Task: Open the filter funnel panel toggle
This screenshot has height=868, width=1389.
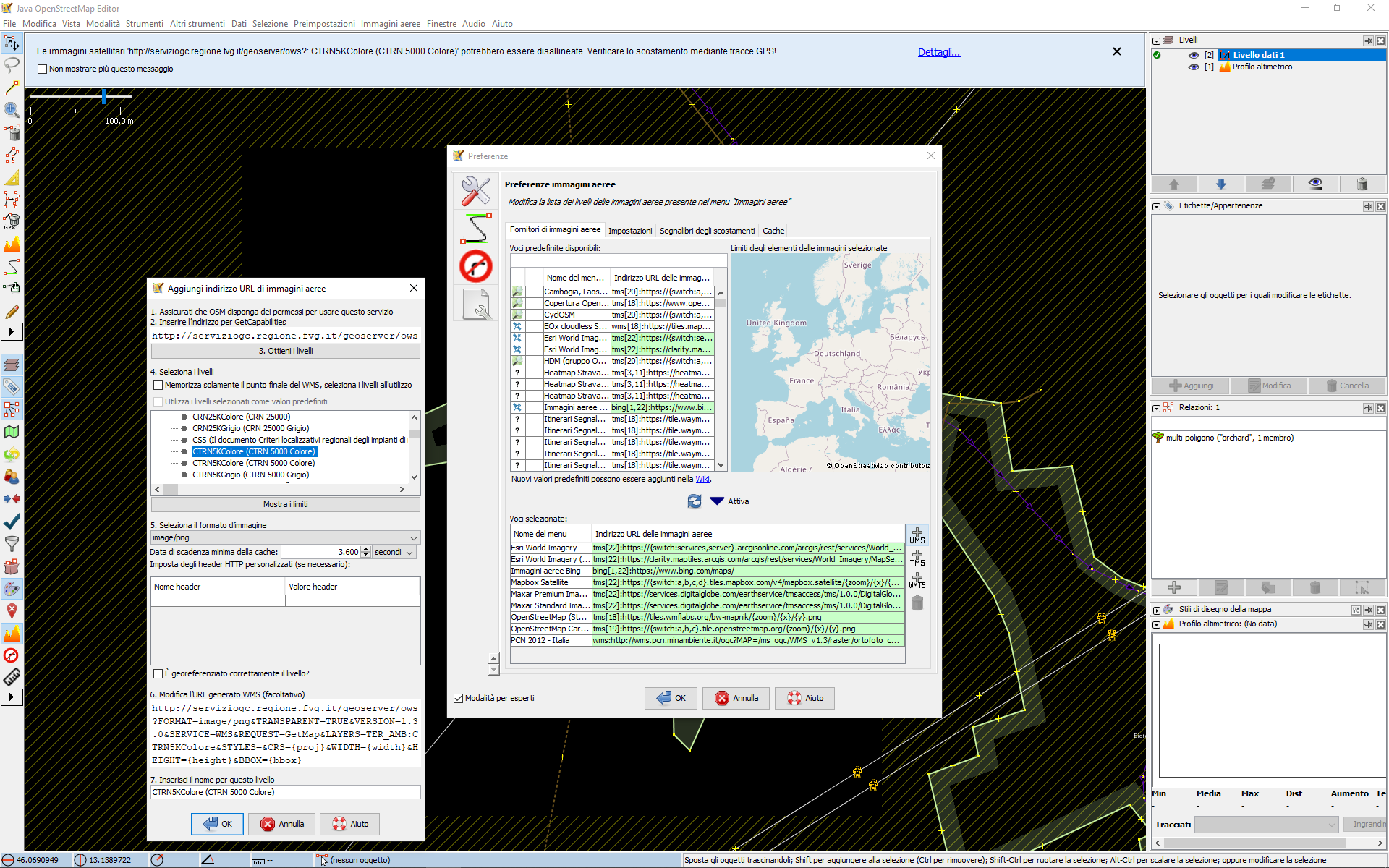Action: point(12,544)
